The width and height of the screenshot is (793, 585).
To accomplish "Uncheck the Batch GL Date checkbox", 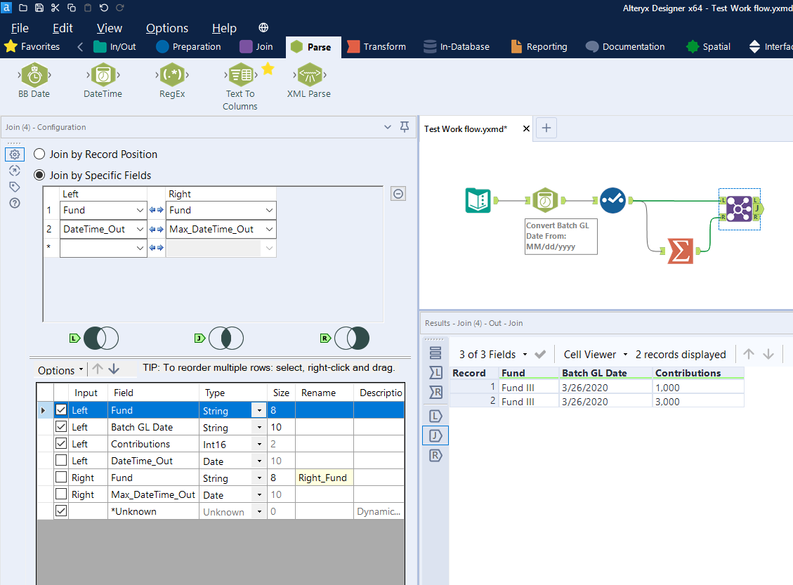I will pyautogui.click(x=61, y=427).
